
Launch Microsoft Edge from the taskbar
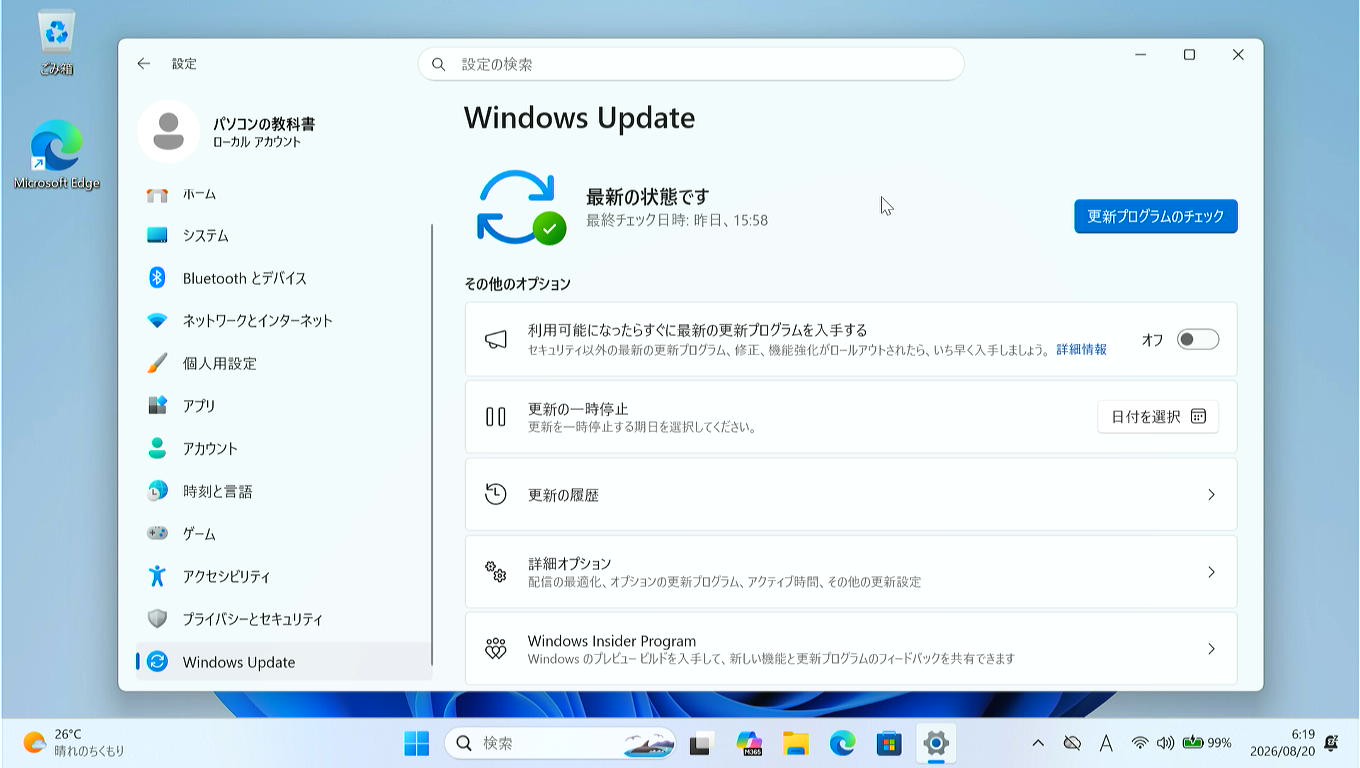tap(843, 743)
